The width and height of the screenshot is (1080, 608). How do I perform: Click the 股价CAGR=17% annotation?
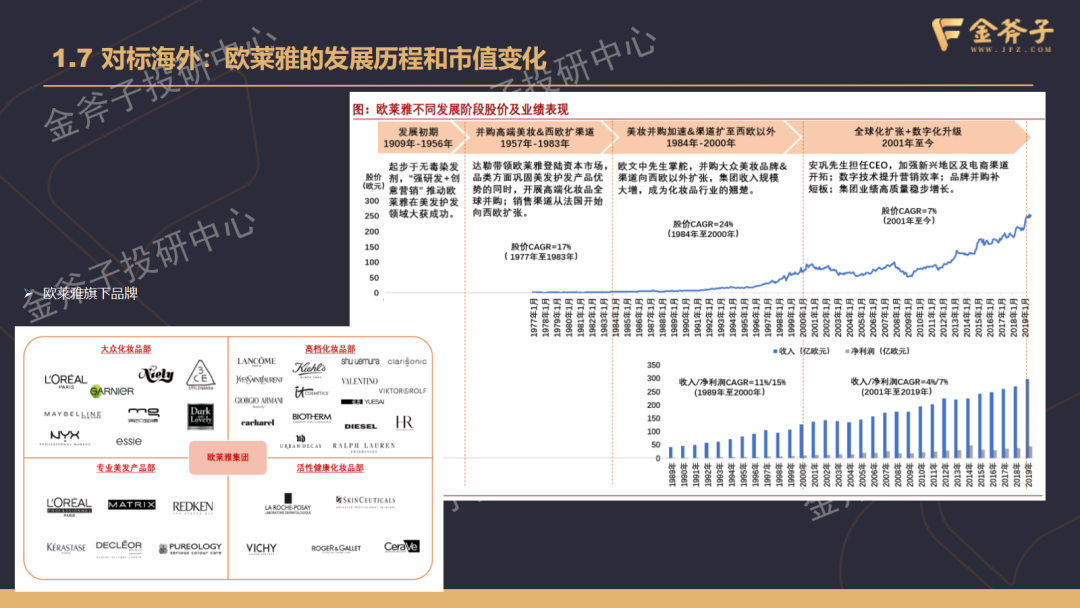(541, 251)
